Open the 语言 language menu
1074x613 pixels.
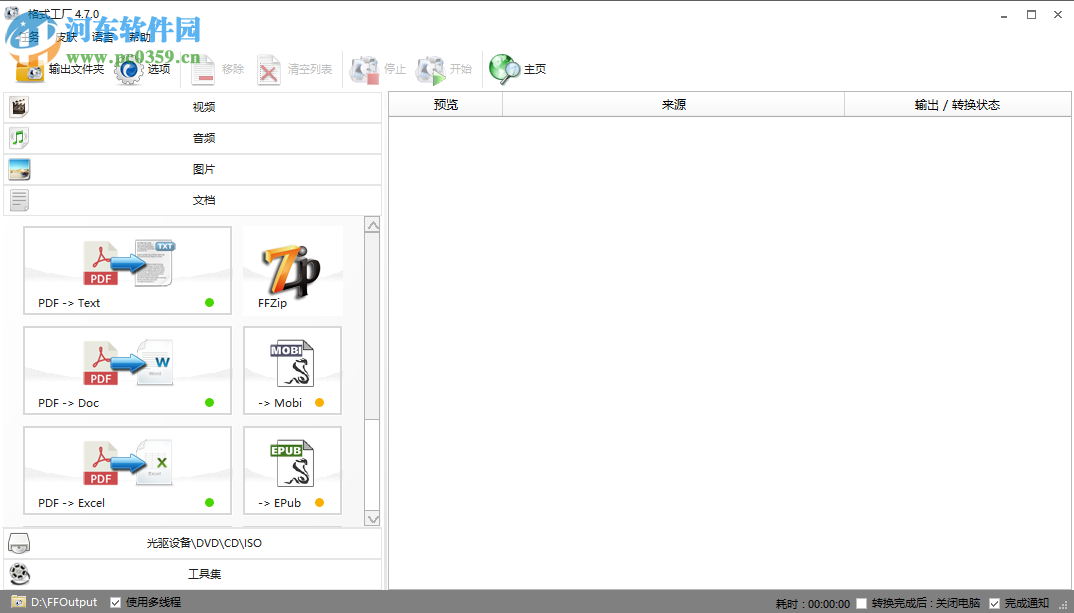coord(103,37)
